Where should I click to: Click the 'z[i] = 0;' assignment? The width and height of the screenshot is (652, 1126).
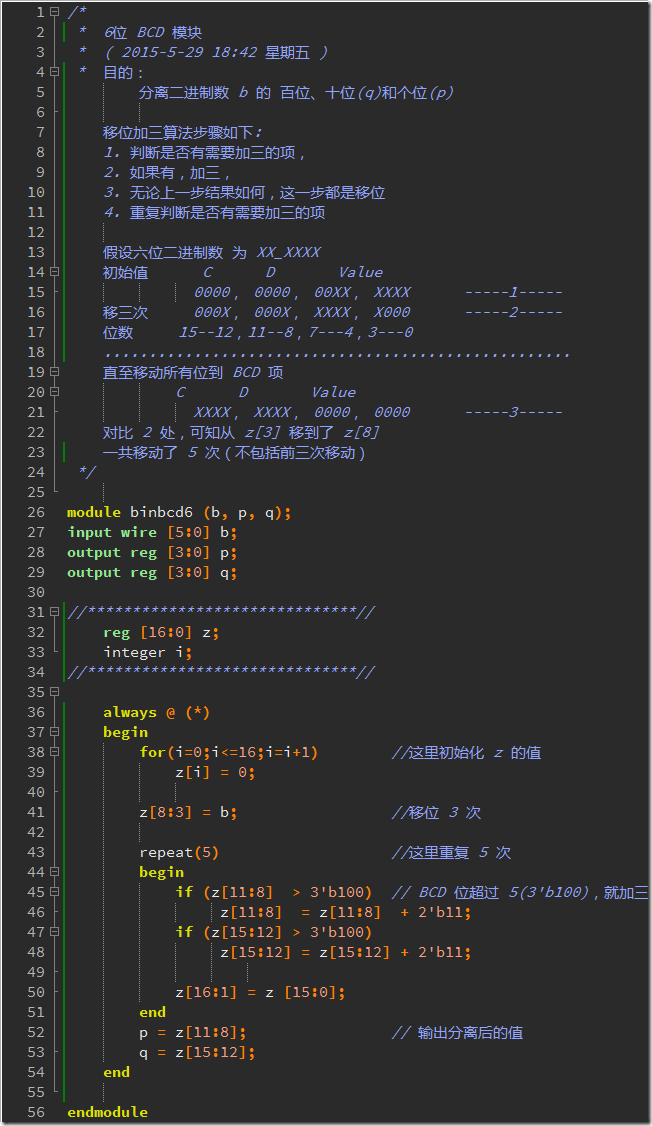[215, 772]
